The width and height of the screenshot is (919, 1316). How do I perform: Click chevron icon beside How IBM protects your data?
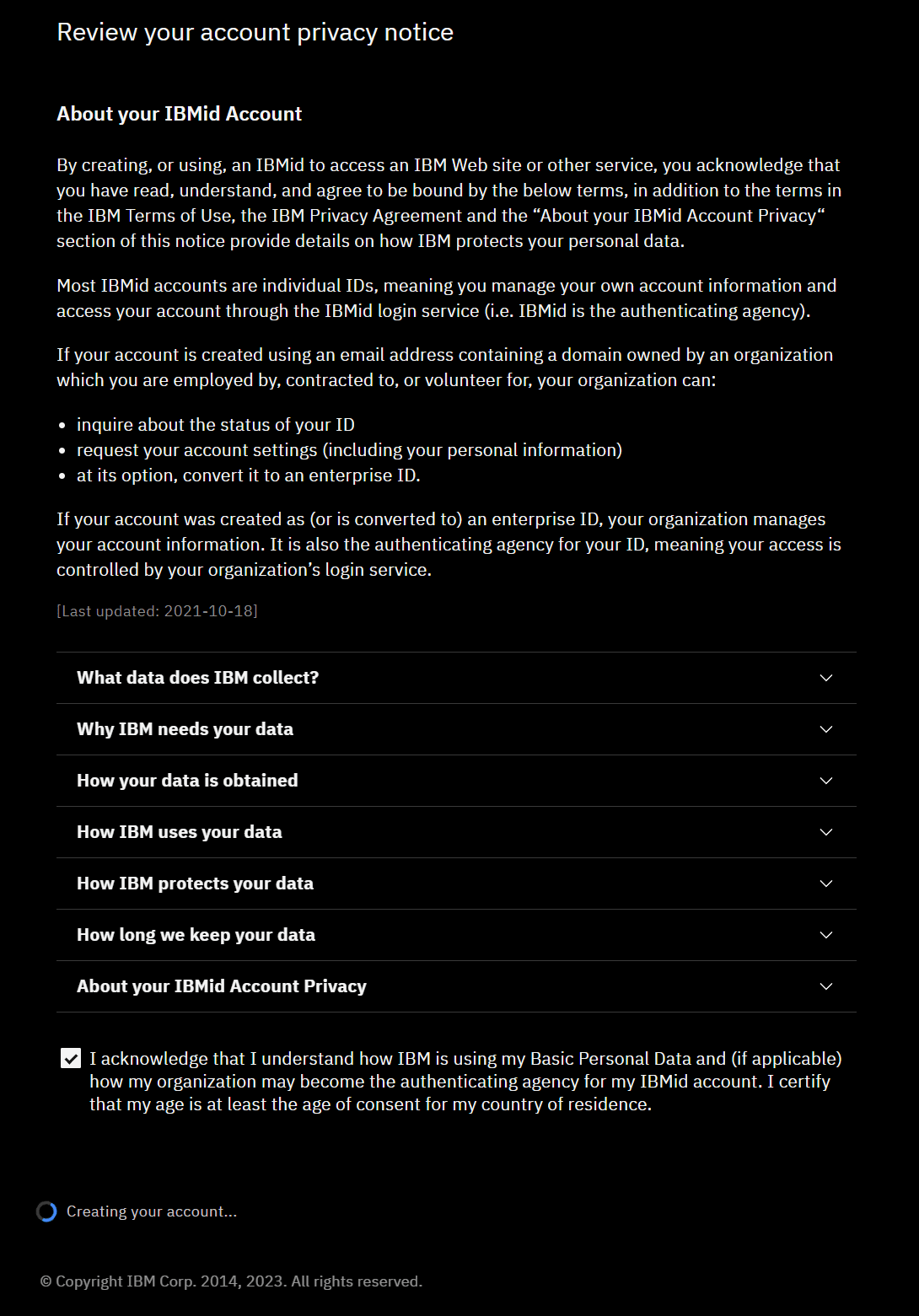tap(826, 884)
